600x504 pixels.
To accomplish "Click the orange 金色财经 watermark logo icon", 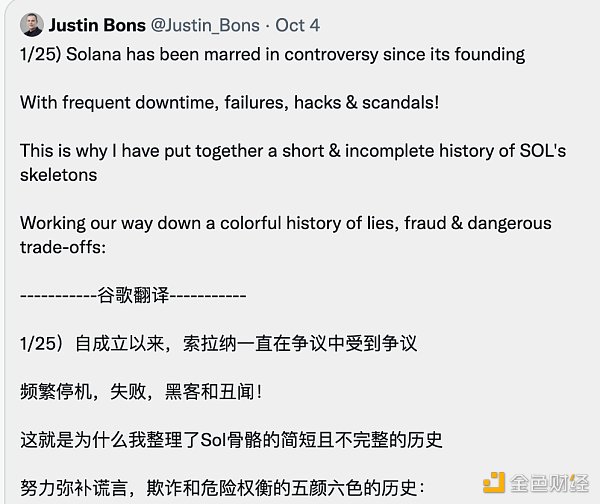I will point(494,483).
